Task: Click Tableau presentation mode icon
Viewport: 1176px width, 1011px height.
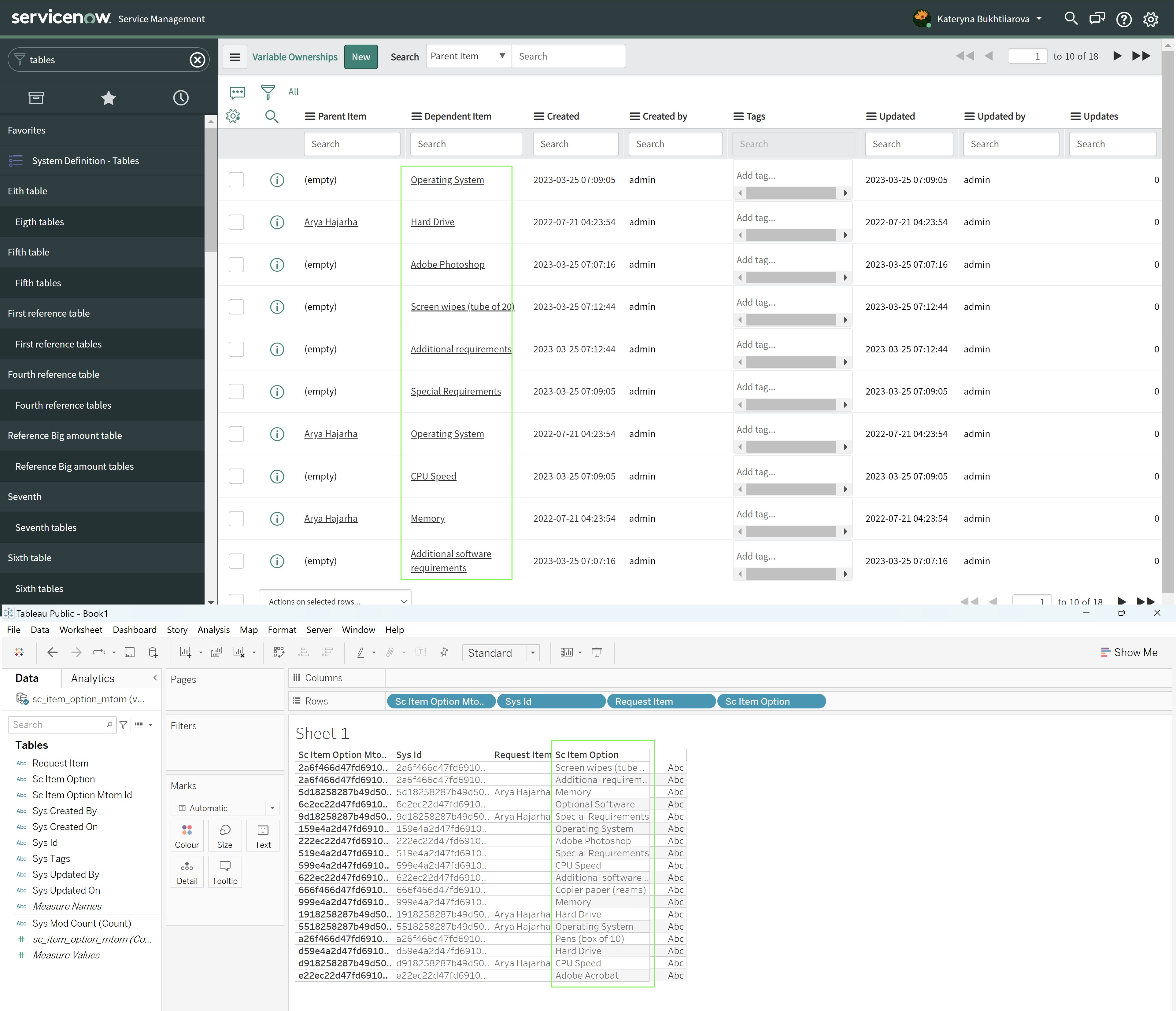Action: coord(597,653)
